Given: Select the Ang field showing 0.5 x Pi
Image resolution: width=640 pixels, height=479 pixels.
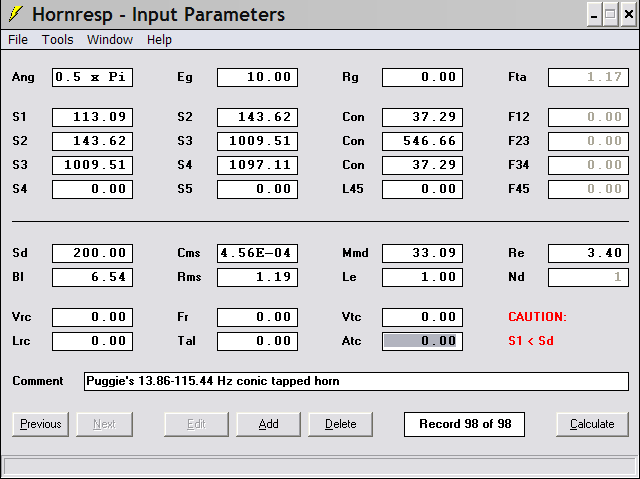Looking at the screenshot, I should pyautogui.click(x=92, y=77).
